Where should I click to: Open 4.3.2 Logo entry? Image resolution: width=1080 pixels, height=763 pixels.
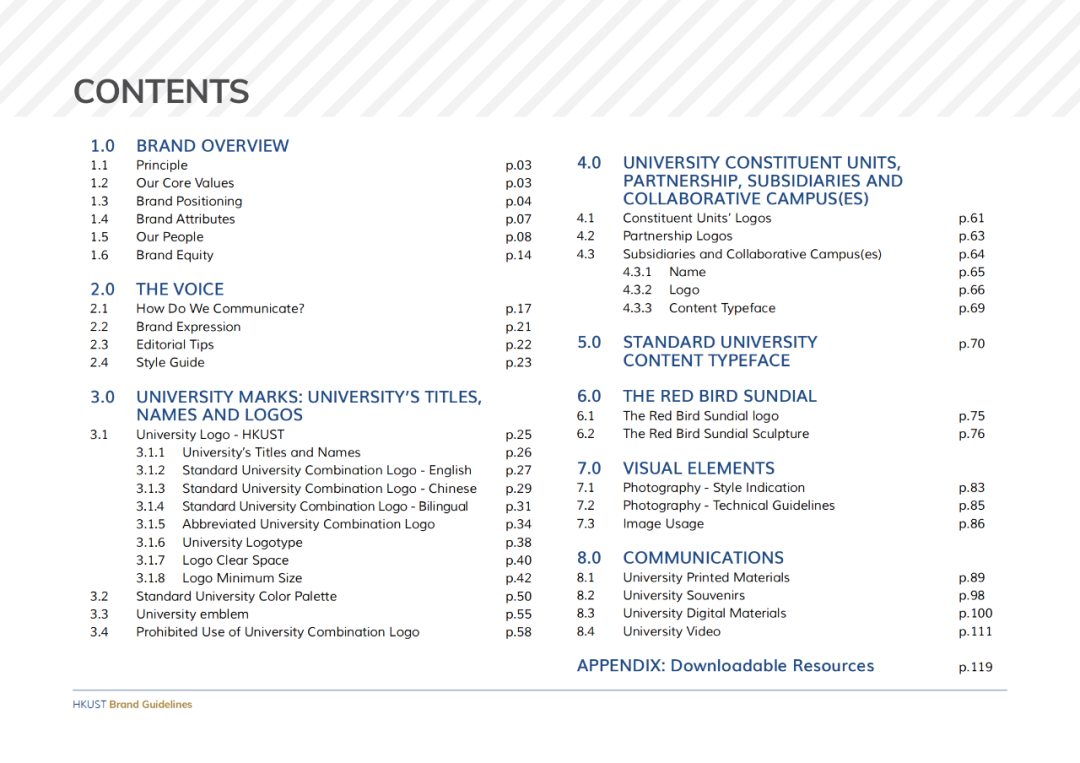[684, 290]
